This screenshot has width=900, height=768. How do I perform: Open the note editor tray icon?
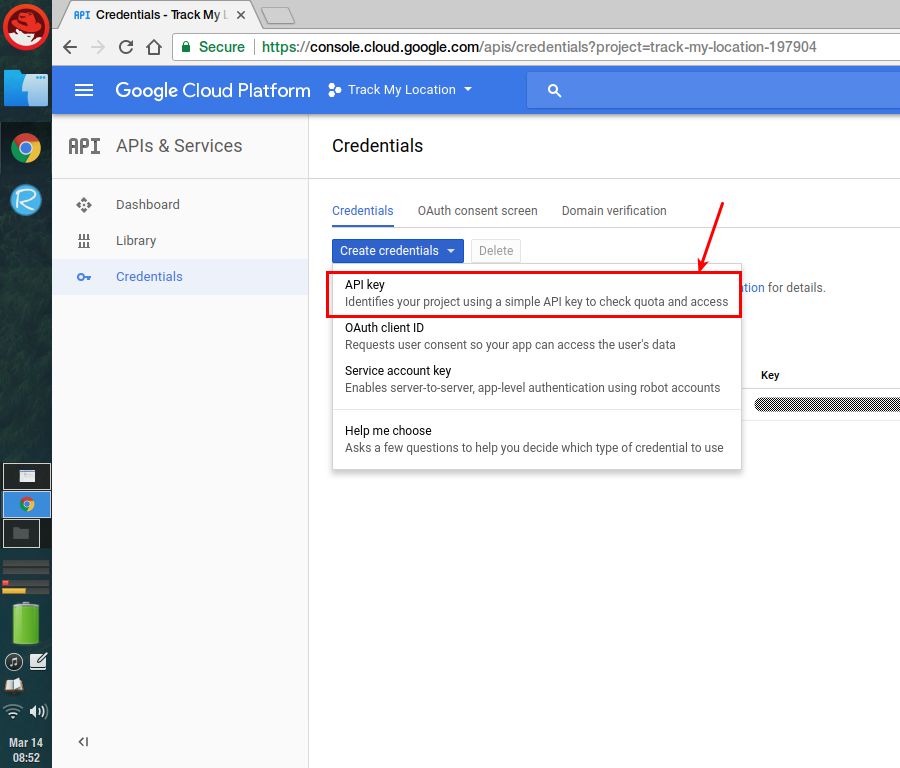(38, 662)
